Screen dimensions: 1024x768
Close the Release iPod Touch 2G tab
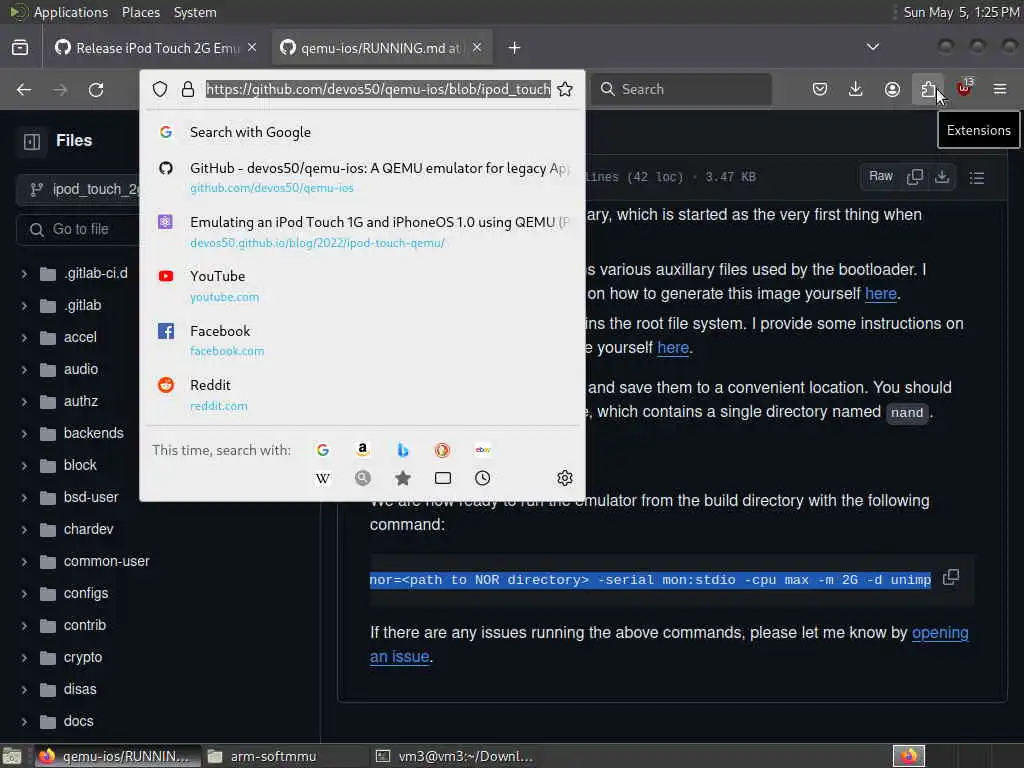coord(252,48)
